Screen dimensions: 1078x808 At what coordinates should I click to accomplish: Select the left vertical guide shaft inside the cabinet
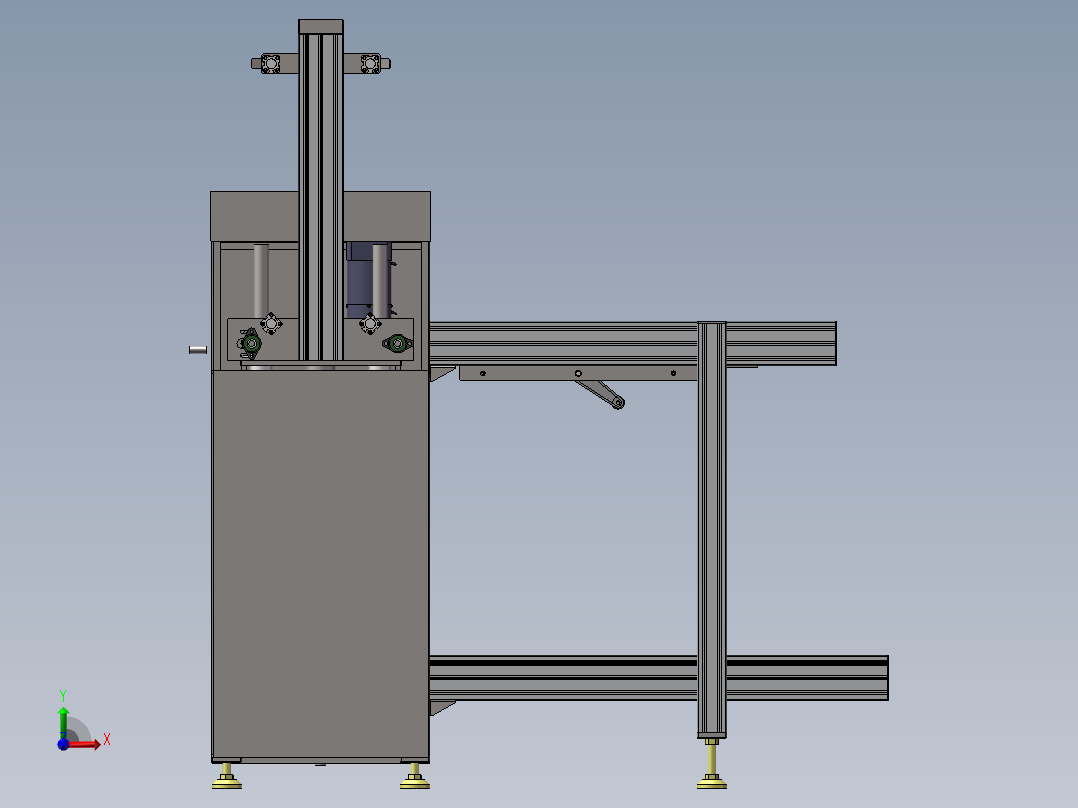click(x=261, y=281)
